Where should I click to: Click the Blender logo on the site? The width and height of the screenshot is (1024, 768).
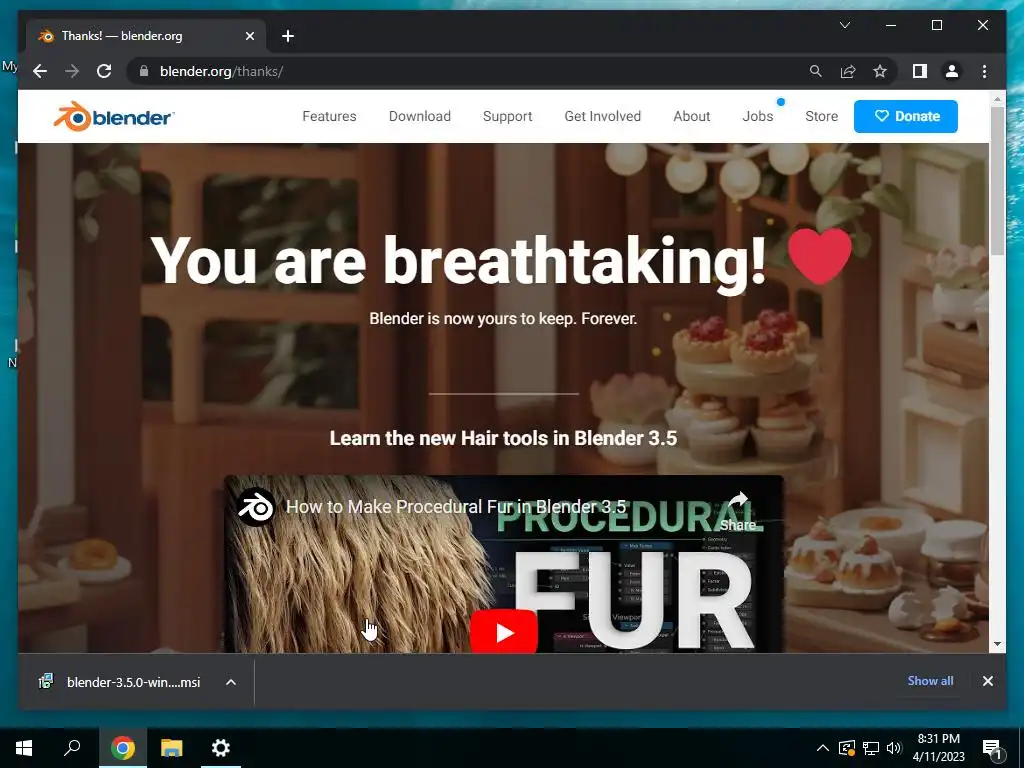[x=114, y=116]
